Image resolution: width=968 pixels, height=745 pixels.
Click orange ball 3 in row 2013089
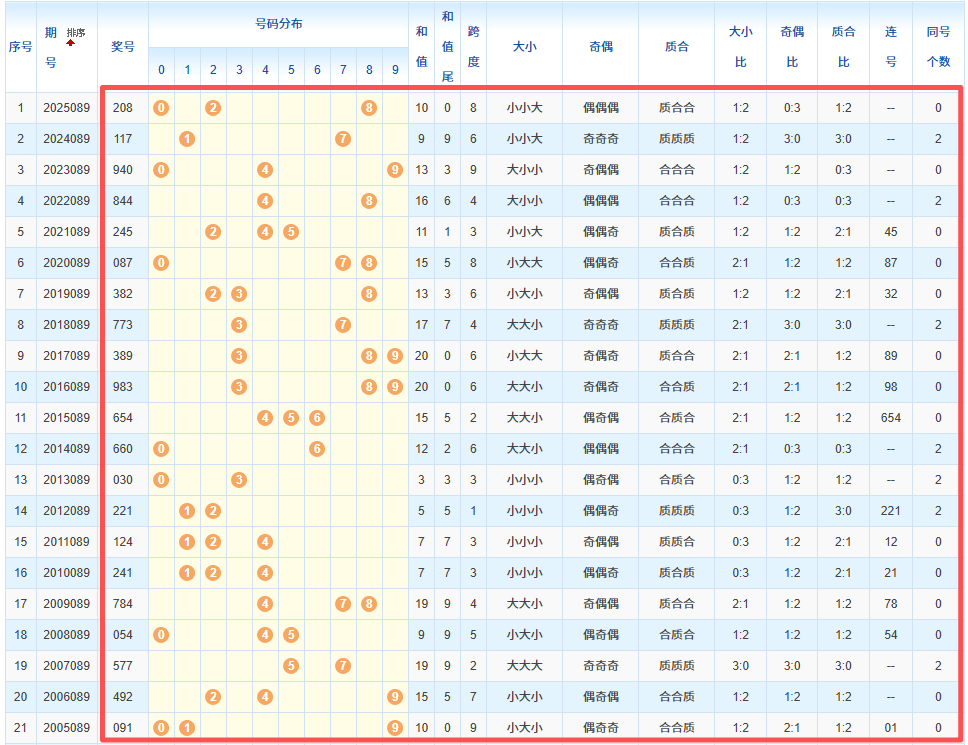239,480
